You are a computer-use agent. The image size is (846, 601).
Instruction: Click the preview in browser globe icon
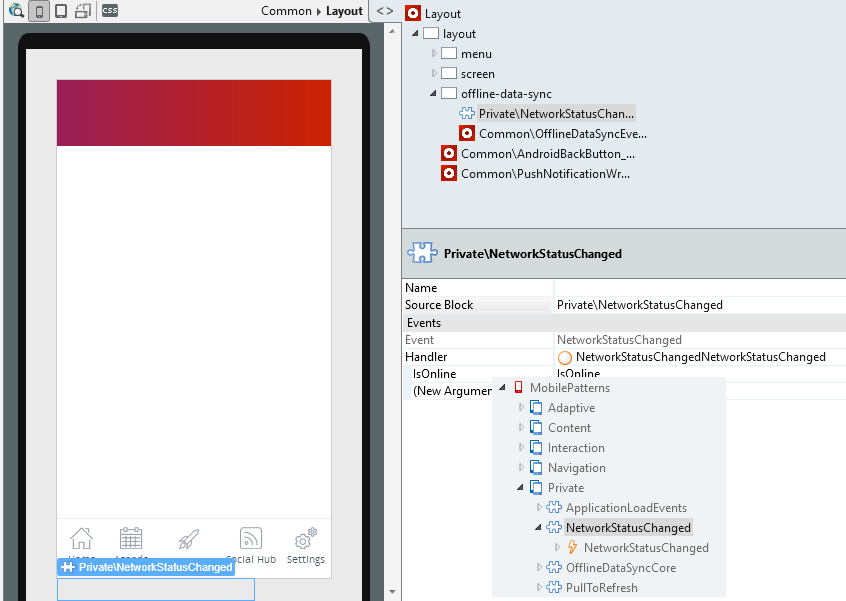pyautogui.click(x=15, y=11)
